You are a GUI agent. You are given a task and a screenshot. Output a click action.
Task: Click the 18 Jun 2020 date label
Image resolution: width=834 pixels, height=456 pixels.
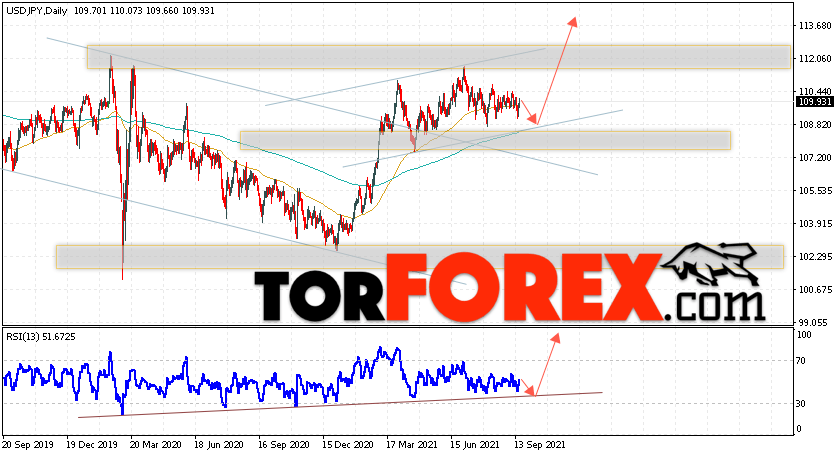tap(217, 444)
